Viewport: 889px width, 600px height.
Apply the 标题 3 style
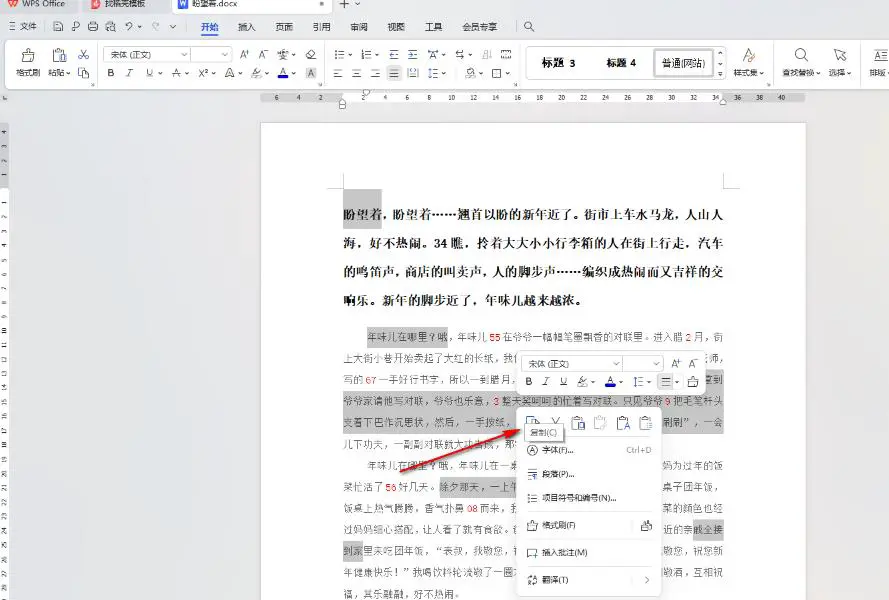tap(558, 63)
